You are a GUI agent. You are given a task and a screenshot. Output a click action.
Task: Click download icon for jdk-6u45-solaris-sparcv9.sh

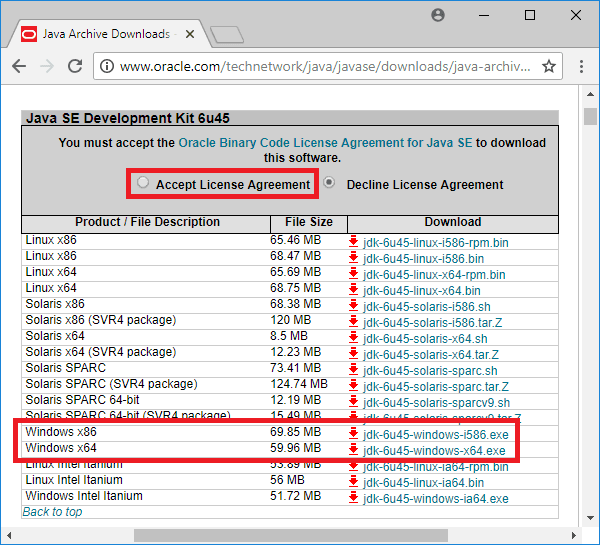pos(353,402)
